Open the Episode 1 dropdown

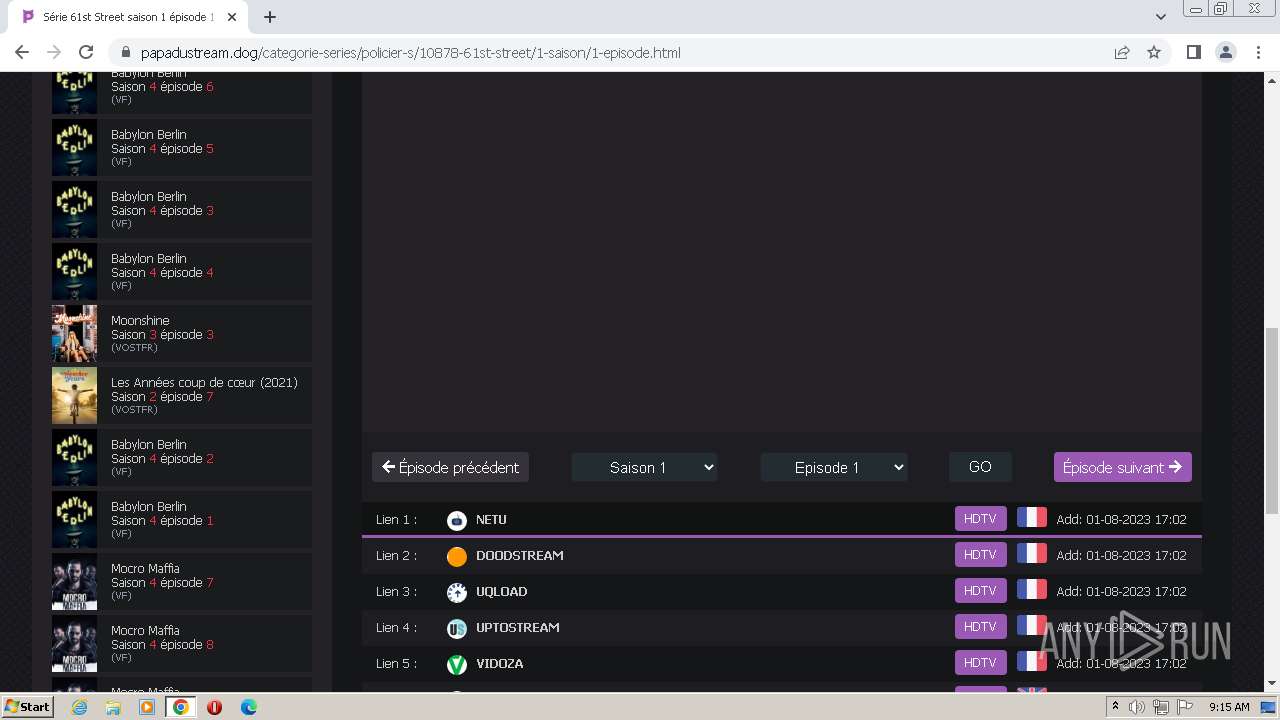point(834,467)
